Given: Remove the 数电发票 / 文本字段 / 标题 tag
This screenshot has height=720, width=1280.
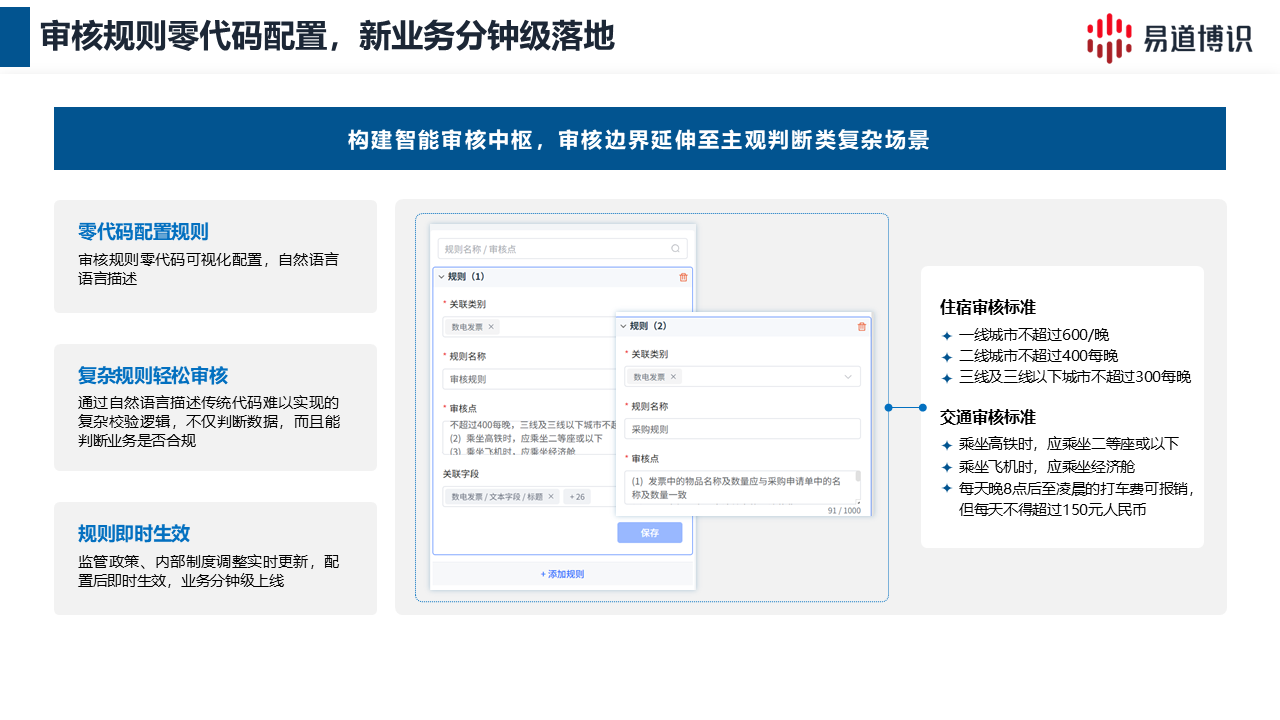Looking at the screenshot, I should (550, 496).
